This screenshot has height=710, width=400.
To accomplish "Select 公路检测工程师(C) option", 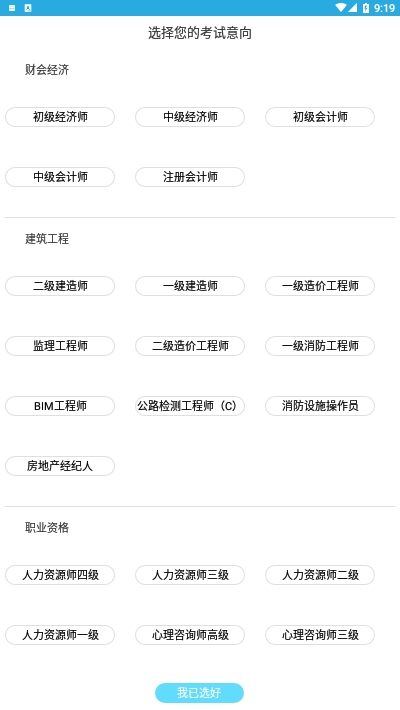I will pos(190,406).
